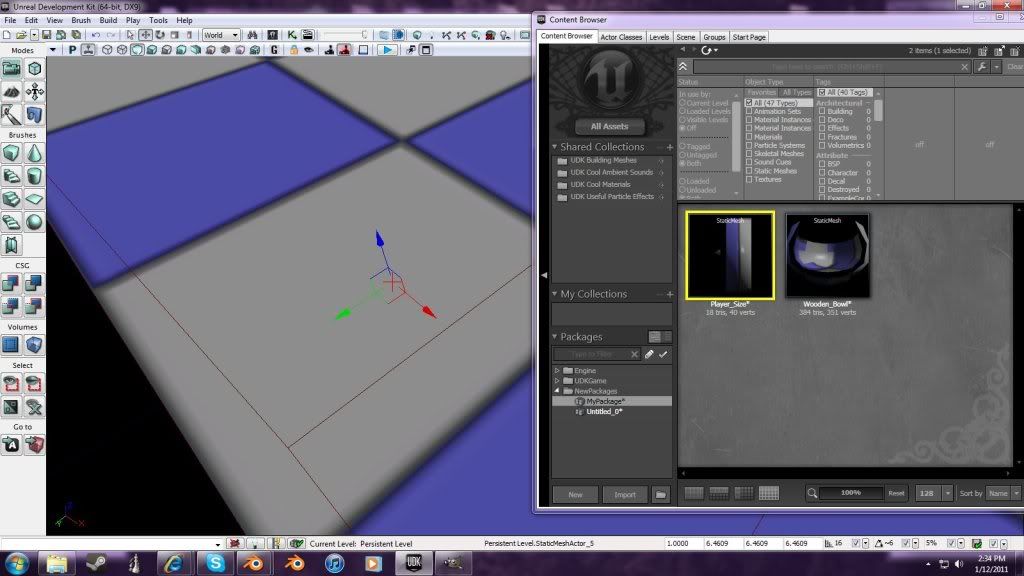Check the Materials type filter

[749, 137]
